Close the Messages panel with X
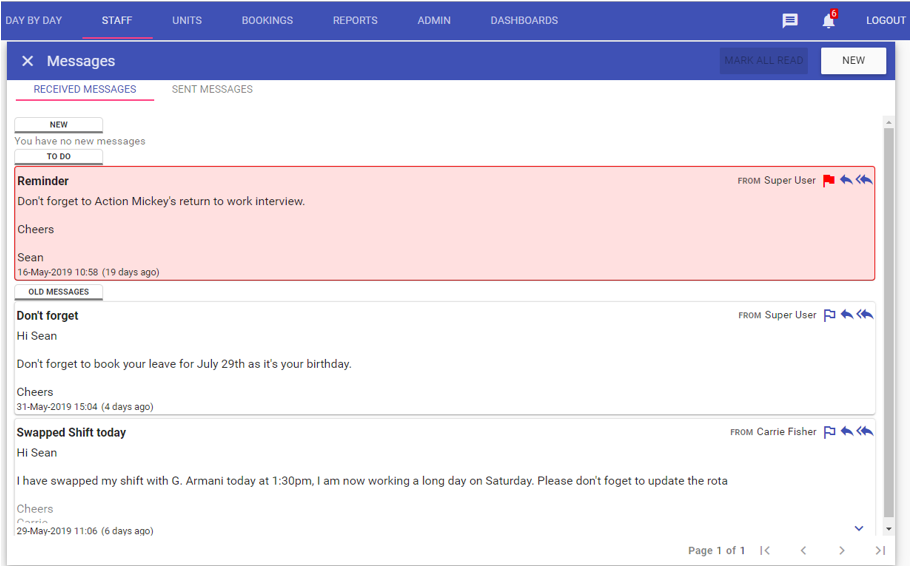This screenshot has height=570, width=911. point(27,61)
